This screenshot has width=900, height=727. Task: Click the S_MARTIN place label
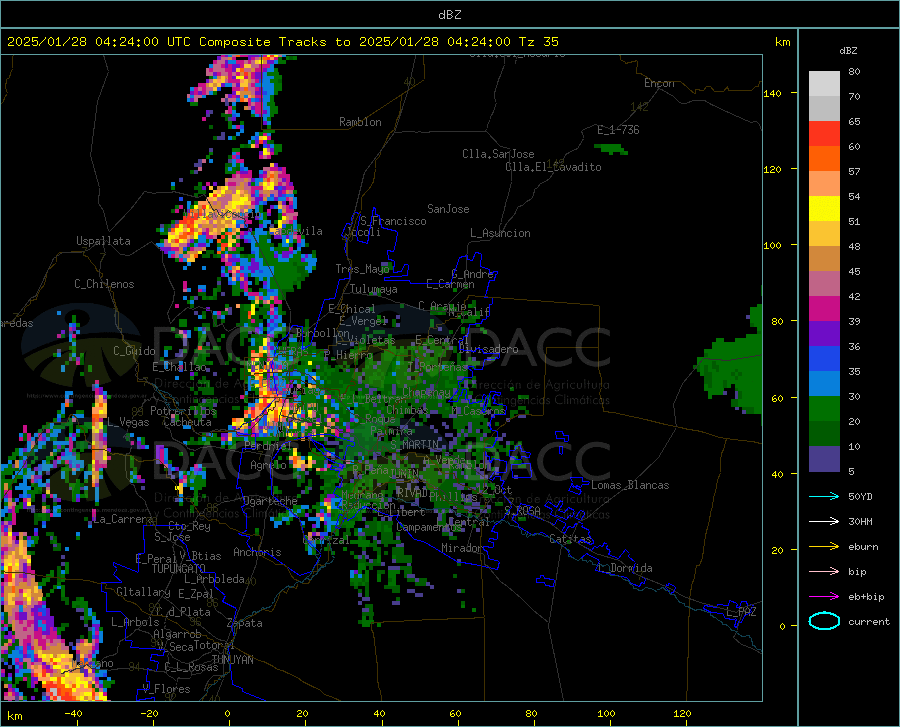point(415,445)
